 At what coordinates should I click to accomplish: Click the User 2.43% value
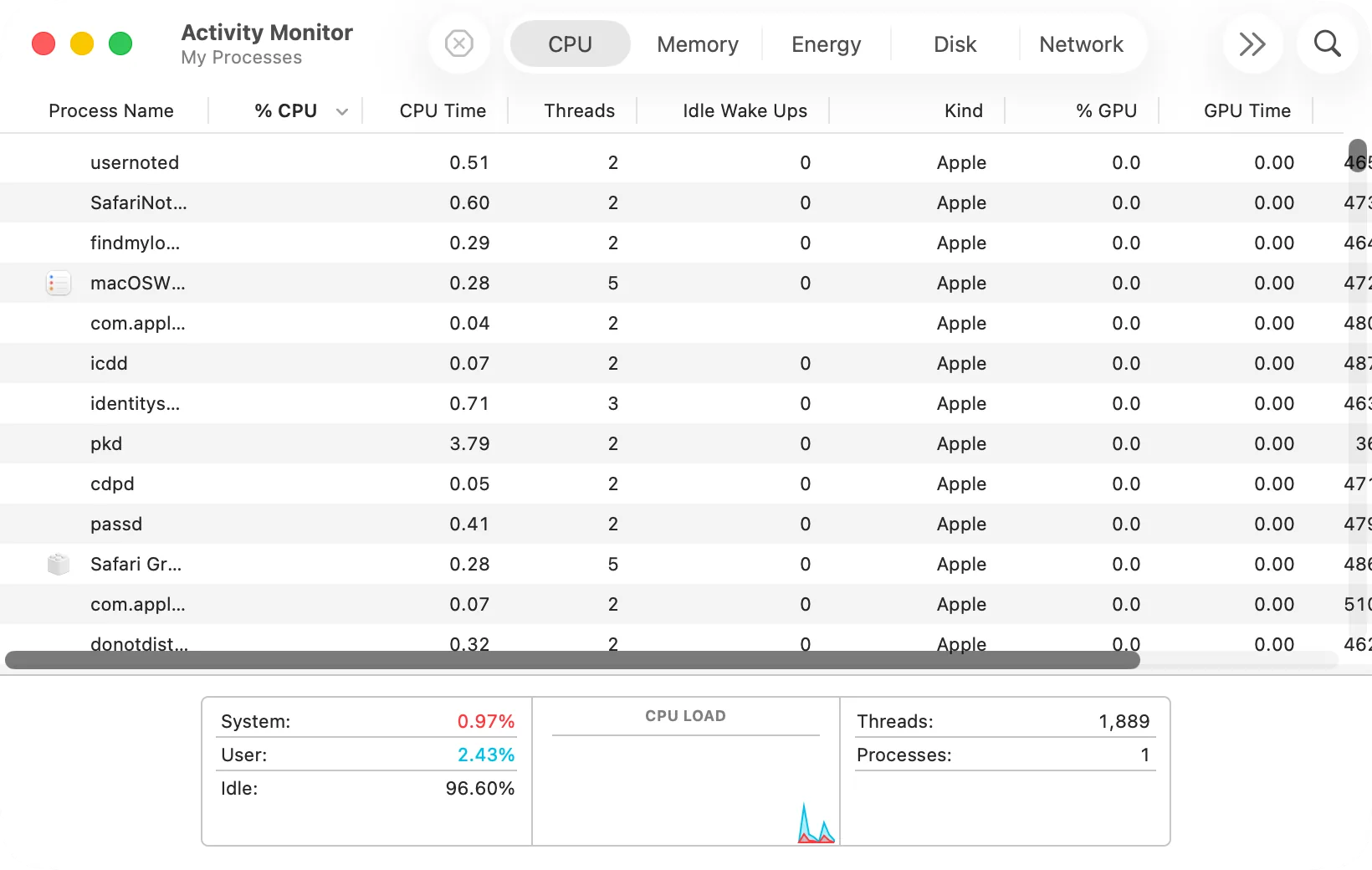coord(486,755)
